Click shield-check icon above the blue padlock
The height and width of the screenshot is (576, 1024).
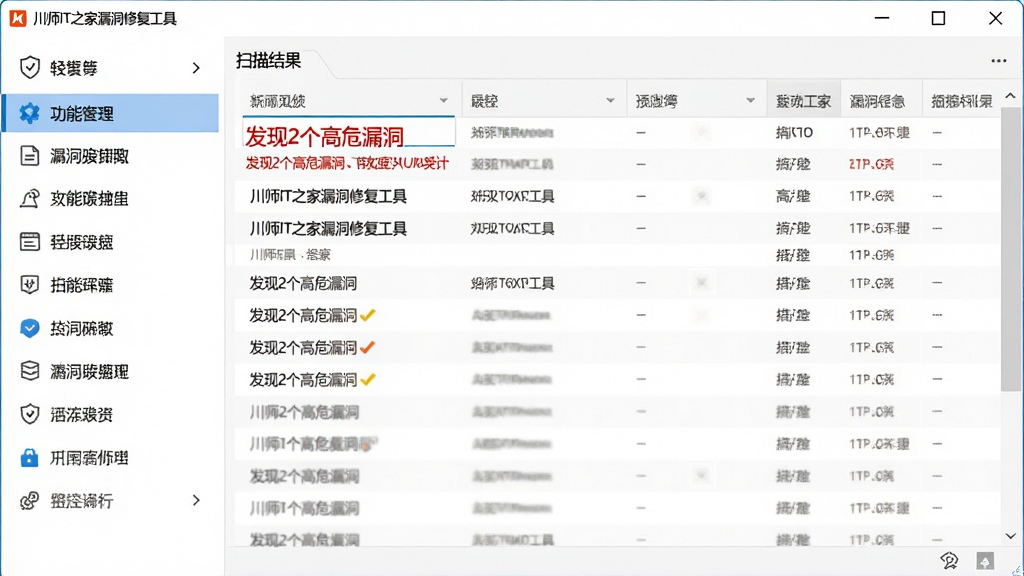[x=29, y=414]
